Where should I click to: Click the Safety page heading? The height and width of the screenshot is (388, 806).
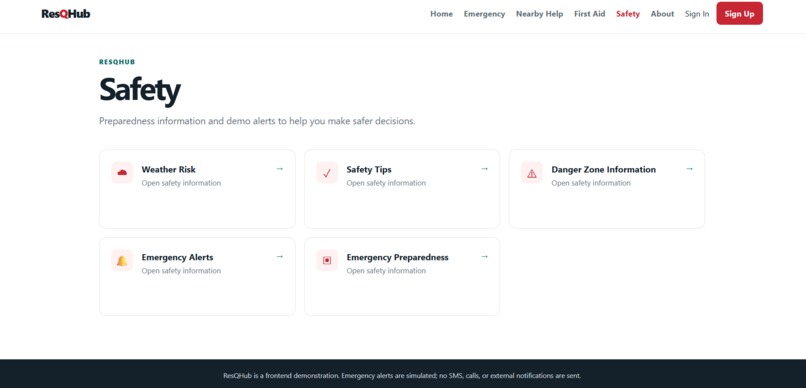140,90
